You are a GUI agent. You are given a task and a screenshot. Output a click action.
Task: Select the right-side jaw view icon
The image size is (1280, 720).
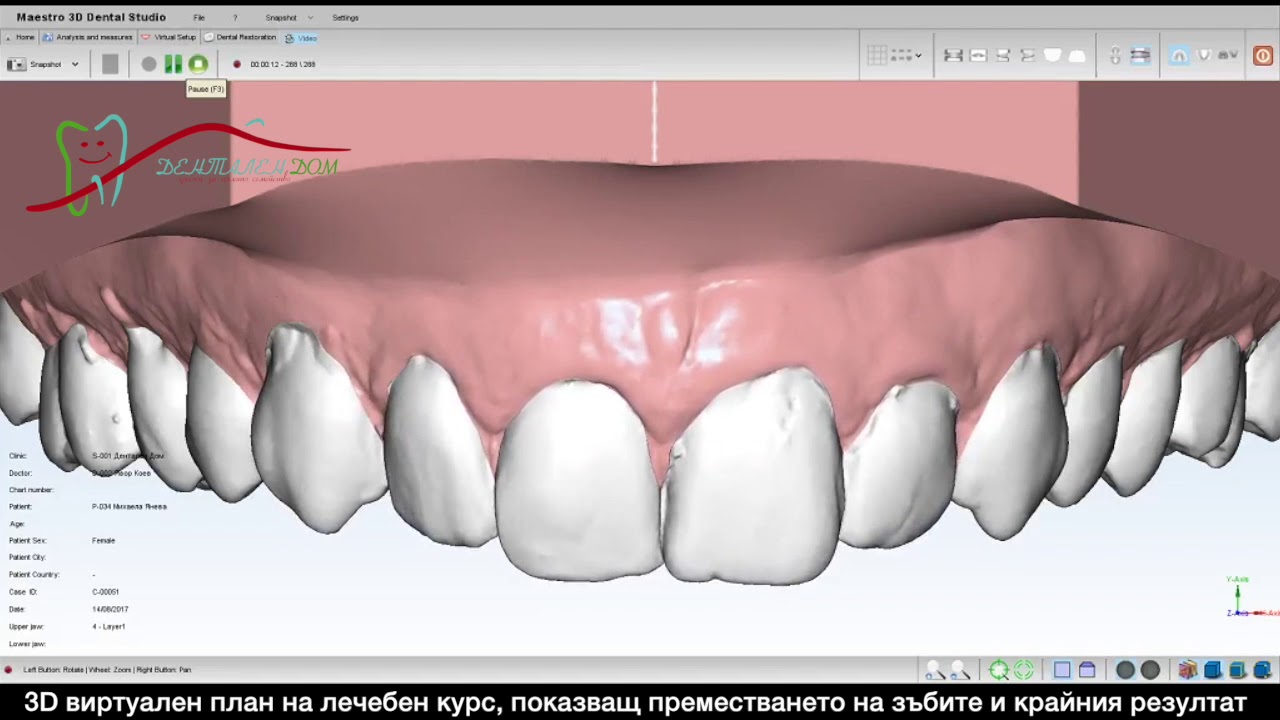(x=1003, y=56)
